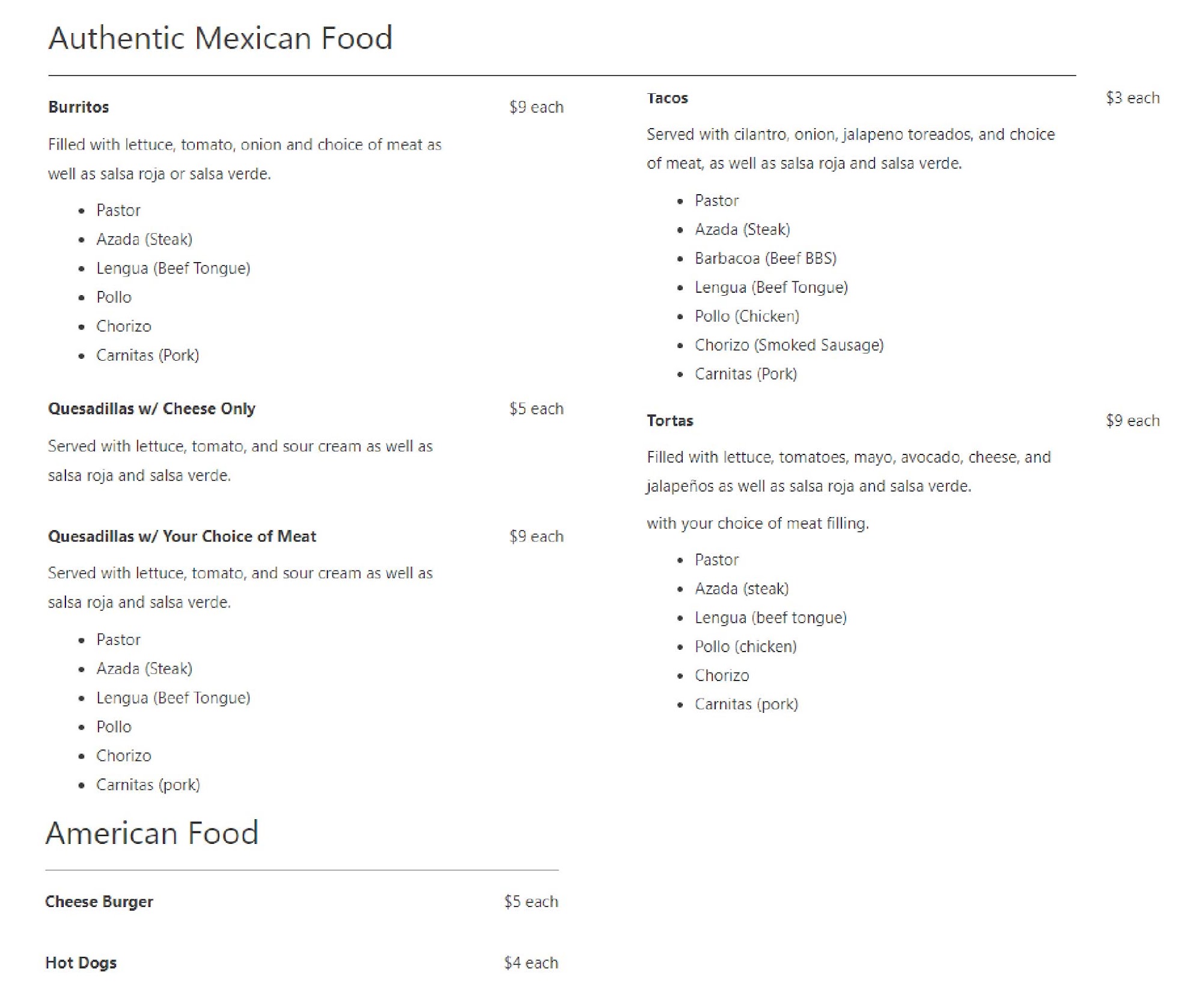This screenshot has height=1008, width=1202.
Task: Select Lengua (Beef Tongue) under Burritos
Action: (173, 268)
